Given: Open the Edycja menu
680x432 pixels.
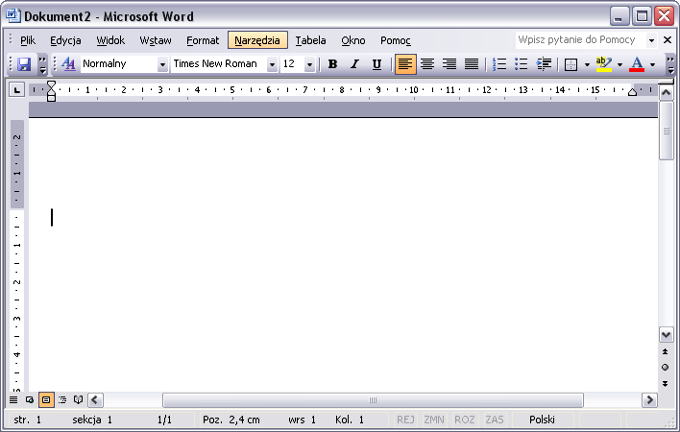Looking at the screenshot, I should coord(65,40).
